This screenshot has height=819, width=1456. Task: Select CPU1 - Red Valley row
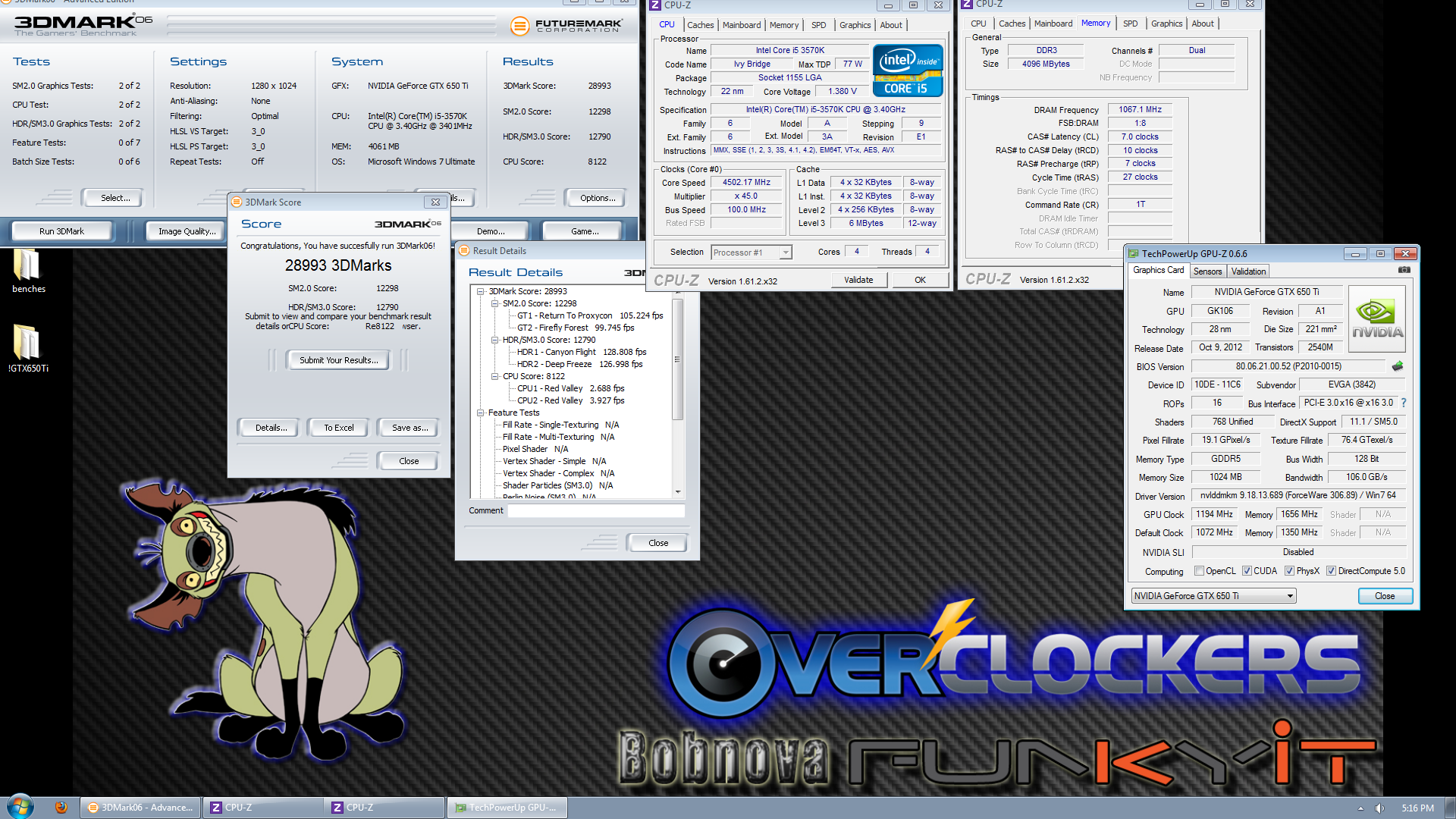(570, 388)
